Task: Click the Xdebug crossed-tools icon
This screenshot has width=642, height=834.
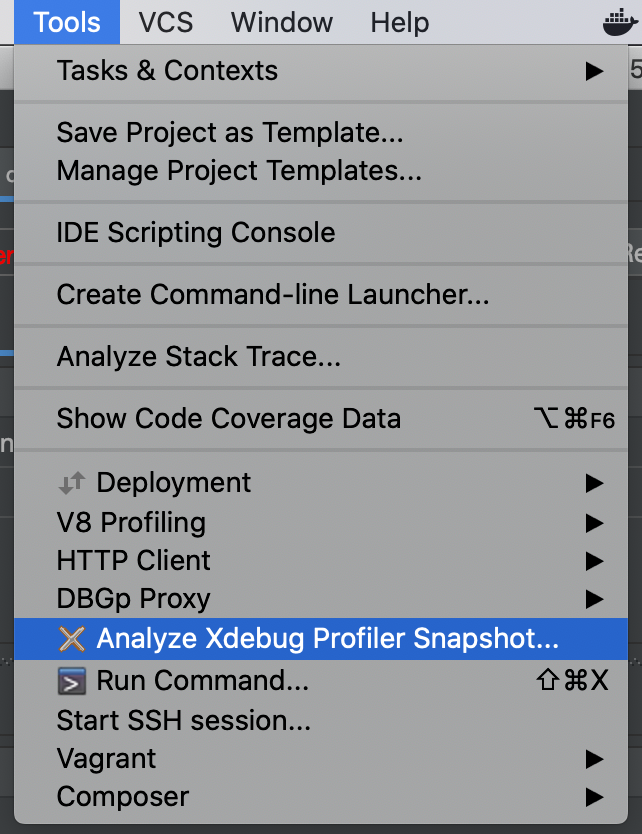Action: pos(72,639)
